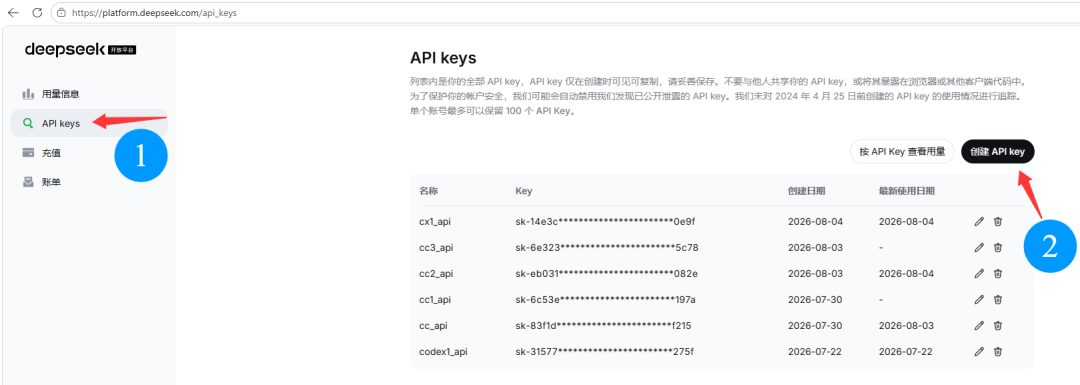Reload the page with the refresh icon
The image size is (1080, 385).
(x=37, y=12)
